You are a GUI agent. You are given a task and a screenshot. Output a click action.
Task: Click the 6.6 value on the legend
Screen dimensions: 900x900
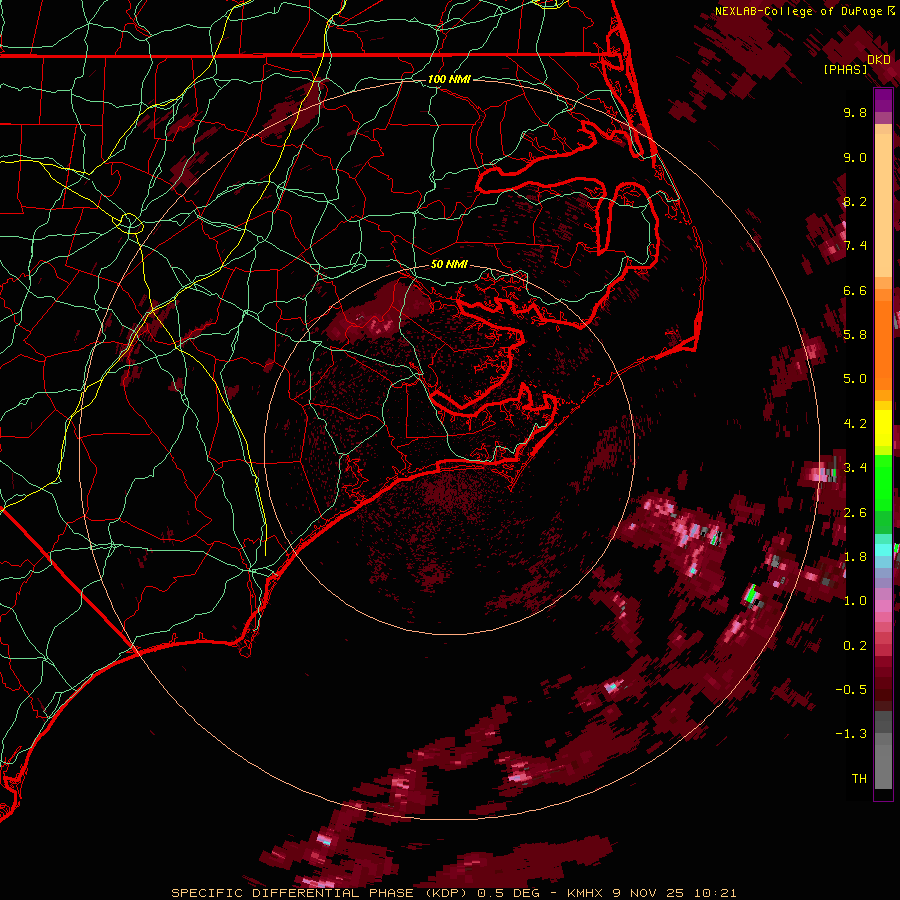click(855, 290)
